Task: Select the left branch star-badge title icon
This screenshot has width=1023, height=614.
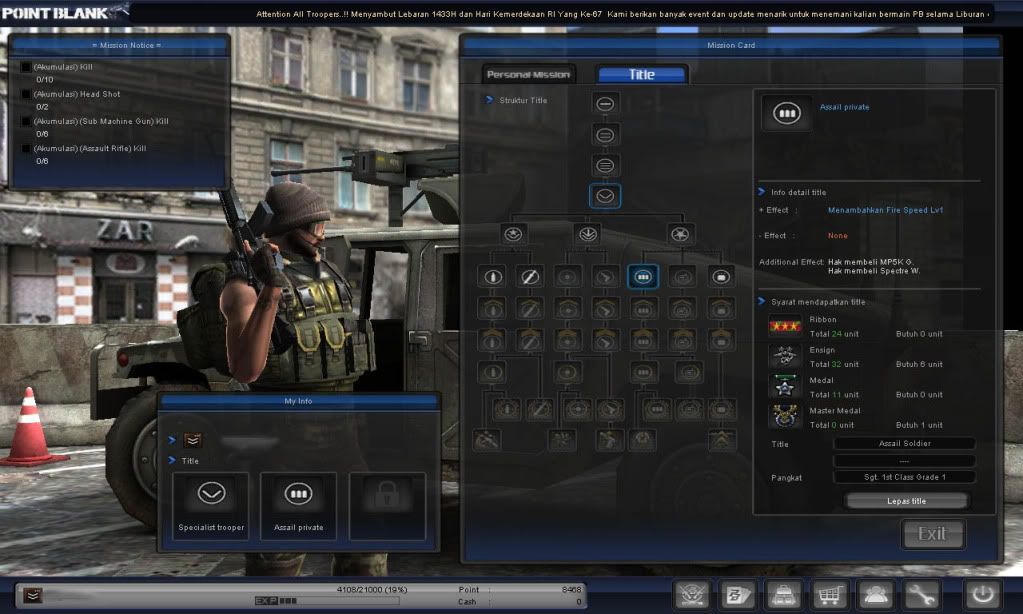Action: click(x=513, y=234)
